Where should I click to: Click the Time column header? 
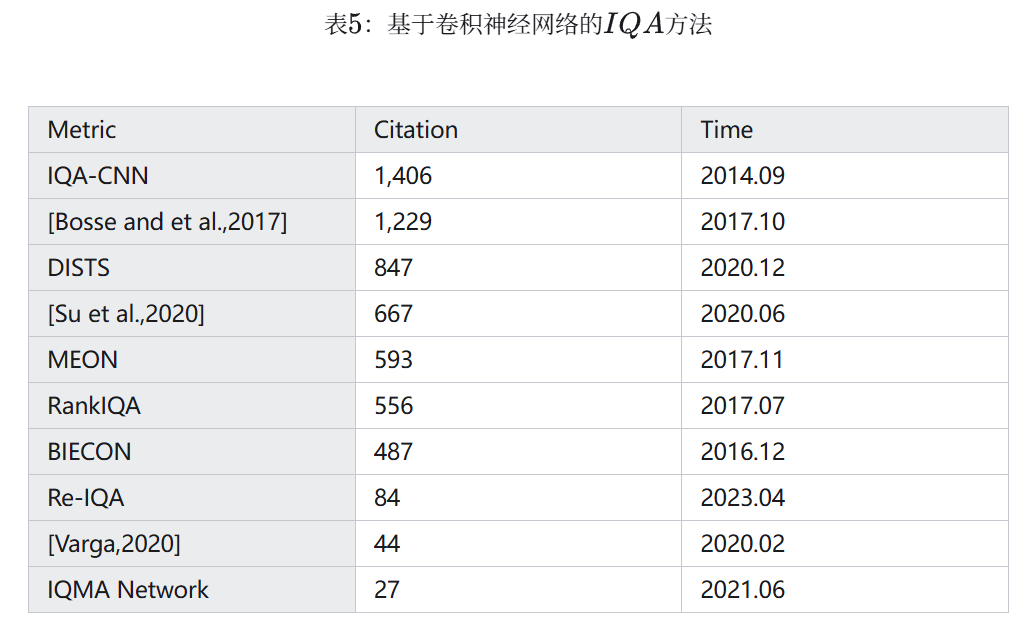pyautogui.click(x=727, y=130)
